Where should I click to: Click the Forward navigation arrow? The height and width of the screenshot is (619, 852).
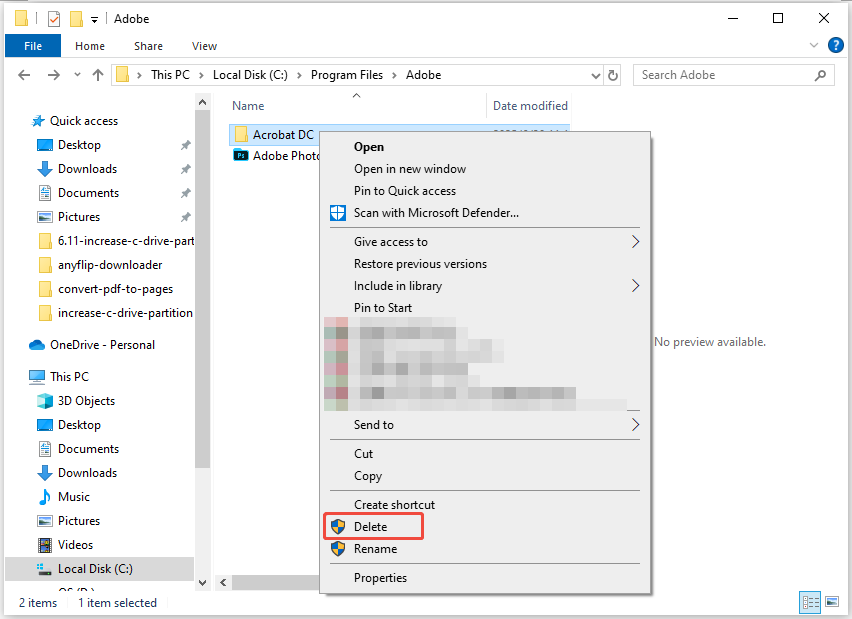pos(53,75)
